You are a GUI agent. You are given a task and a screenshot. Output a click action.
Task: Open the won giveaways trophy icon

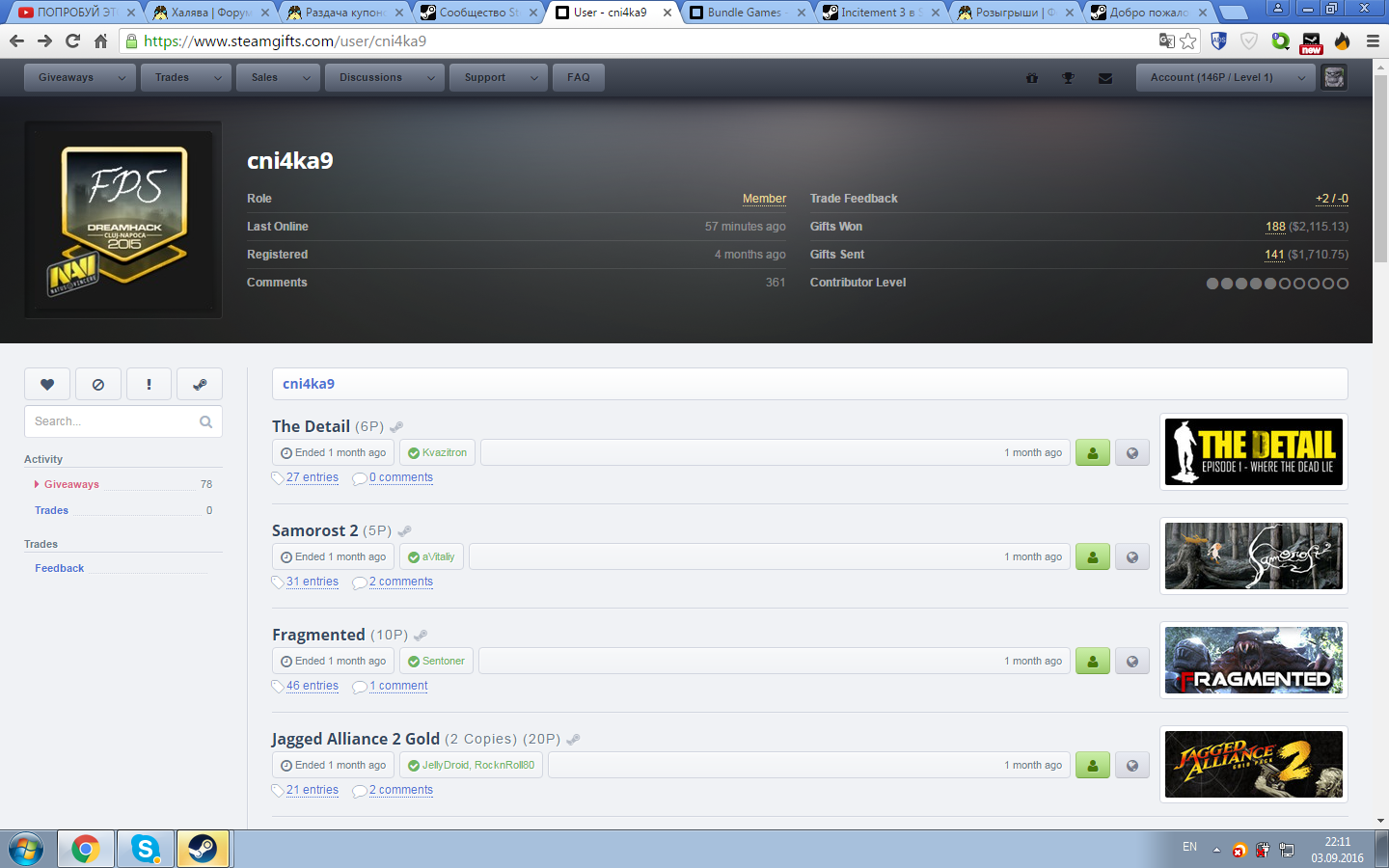pyautogui.click(x=1069, y=78)
